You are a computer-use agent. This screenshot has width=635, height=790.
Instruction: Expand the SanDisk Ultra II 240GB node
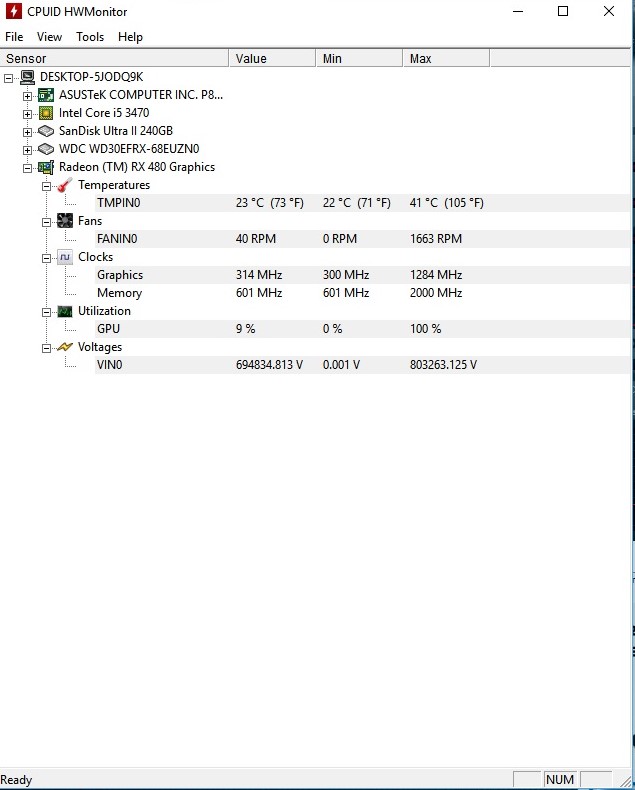click(x=27, y=133)
